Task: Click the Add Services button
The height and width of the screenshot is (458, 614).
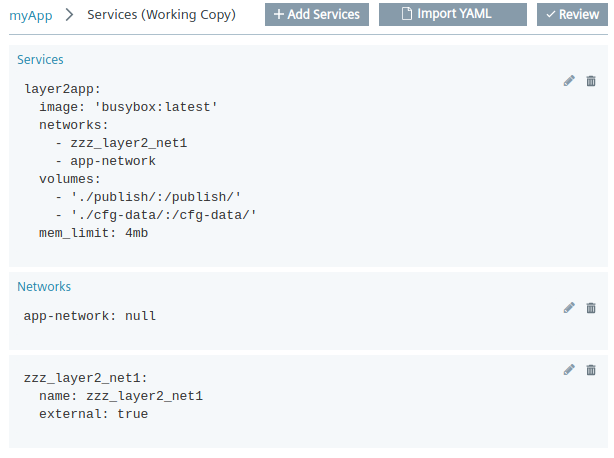Action: [317, 15]
